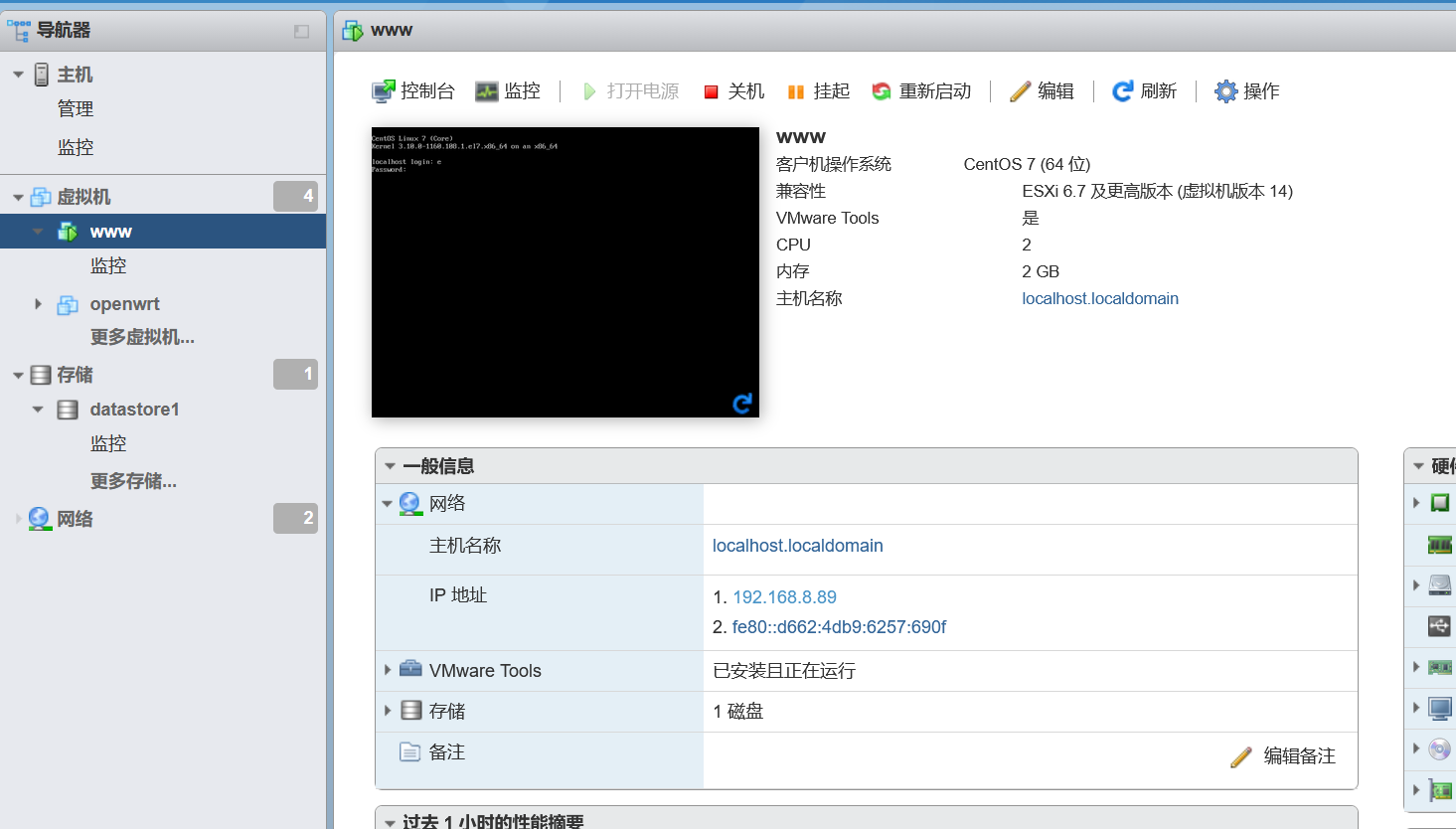Screen dimensions: 1456x829
Task: Expand the openwrt VM node
Action: point(38,304)
